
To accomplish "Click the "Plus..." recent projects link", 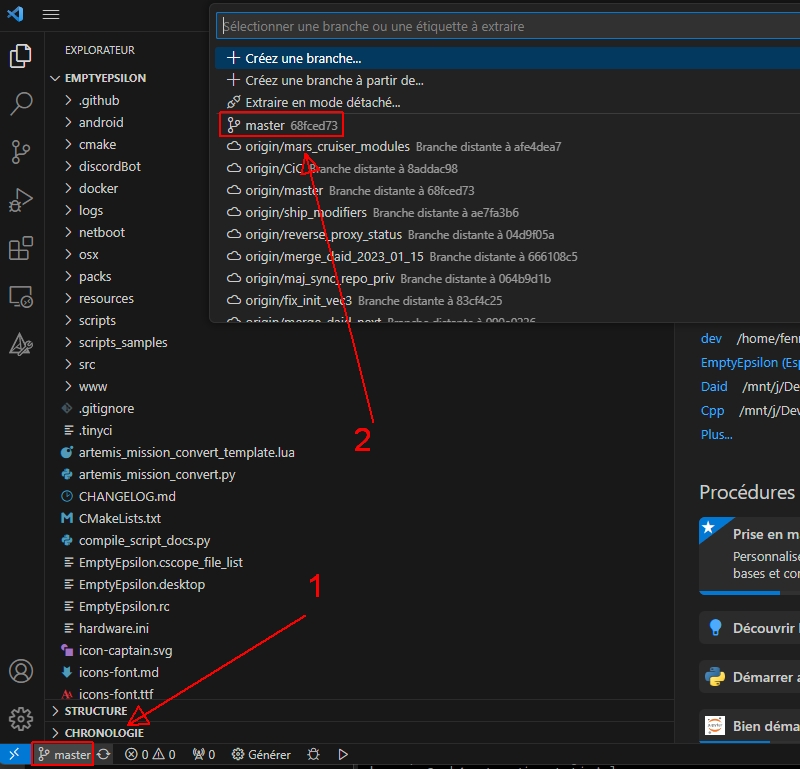I will (716, 434).
